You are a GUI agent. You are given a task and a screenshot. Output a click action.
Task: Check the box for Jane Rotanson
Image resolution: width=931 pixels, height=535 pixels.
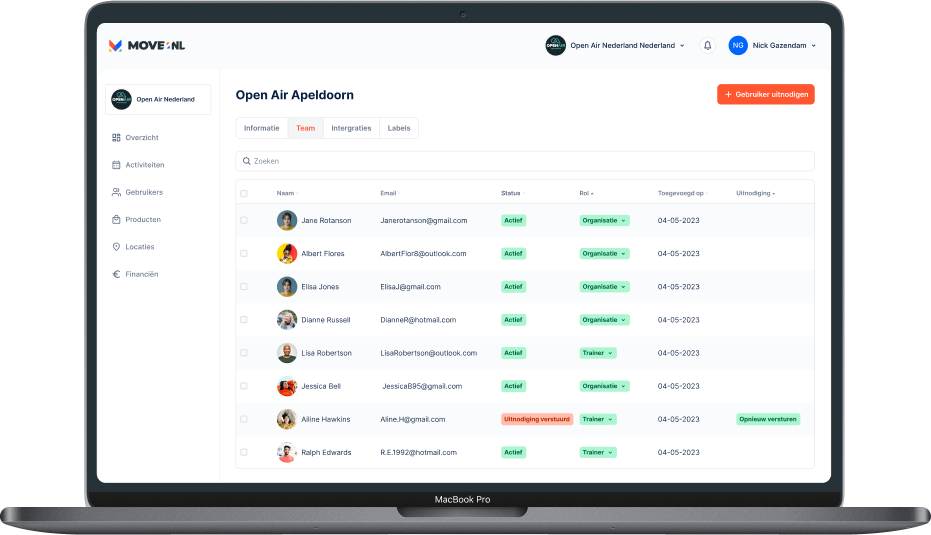(244, 220)
